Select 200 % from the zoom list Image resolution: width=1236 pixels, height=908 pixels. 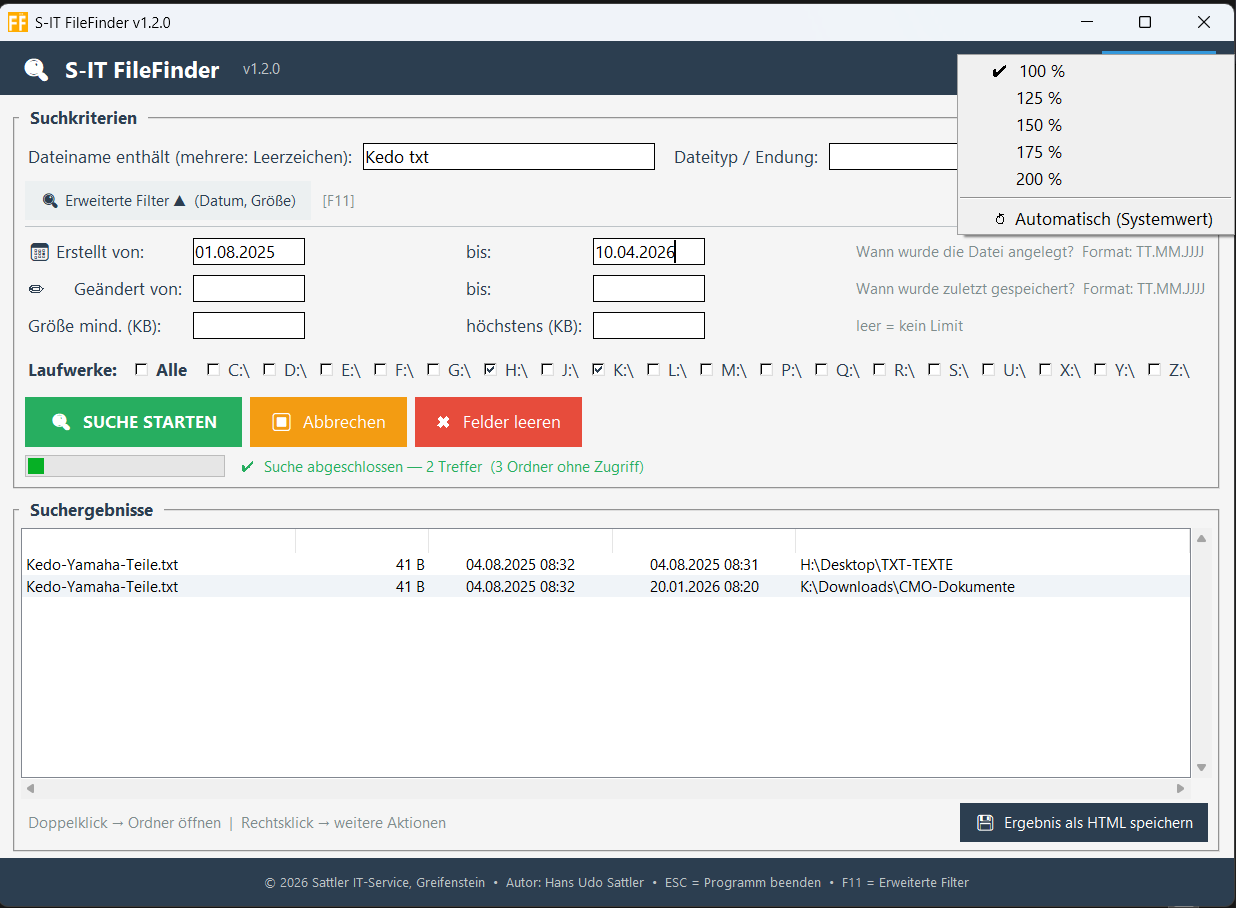(1039, 179)
